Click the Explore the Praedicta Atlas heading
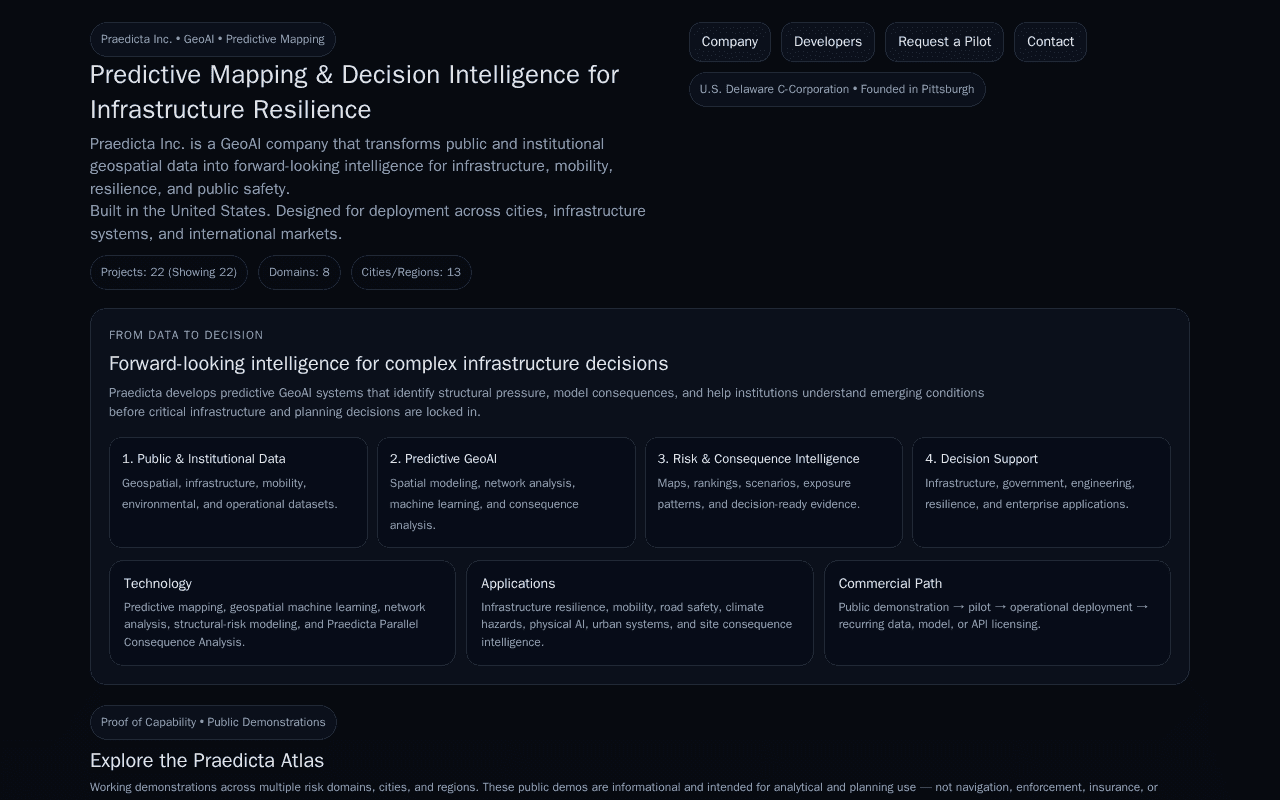Image resolution: width=1280 pixels, height=800 pixels. pos(207,760)
